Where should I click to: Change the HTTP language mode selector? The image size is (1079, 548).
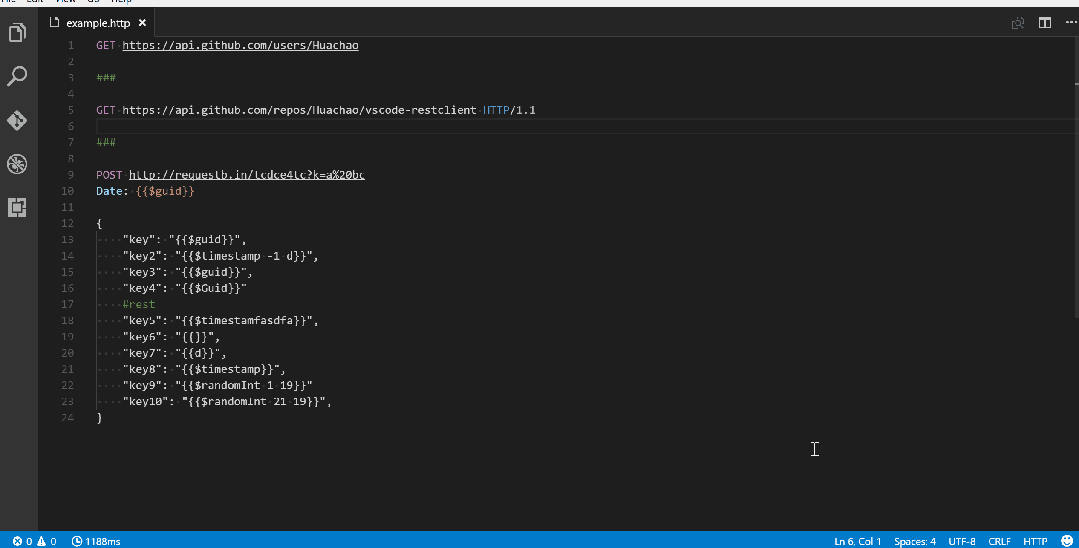1034,541
